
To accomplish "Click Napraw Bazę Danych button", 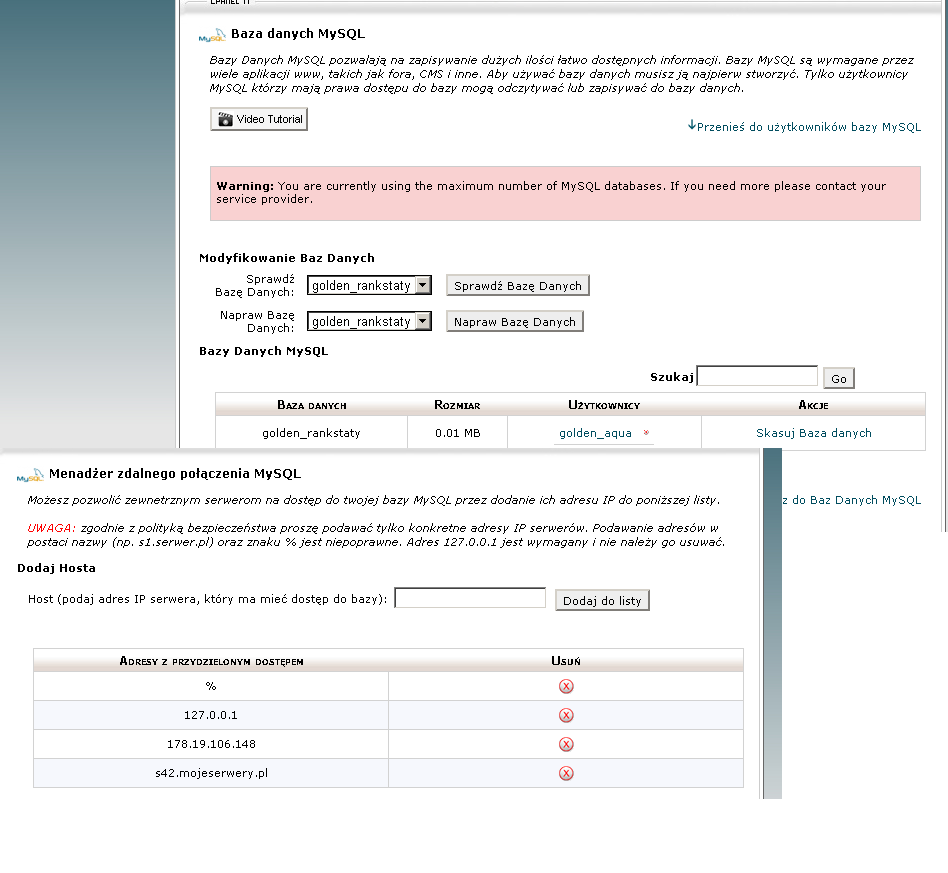I will click(515, 322).
